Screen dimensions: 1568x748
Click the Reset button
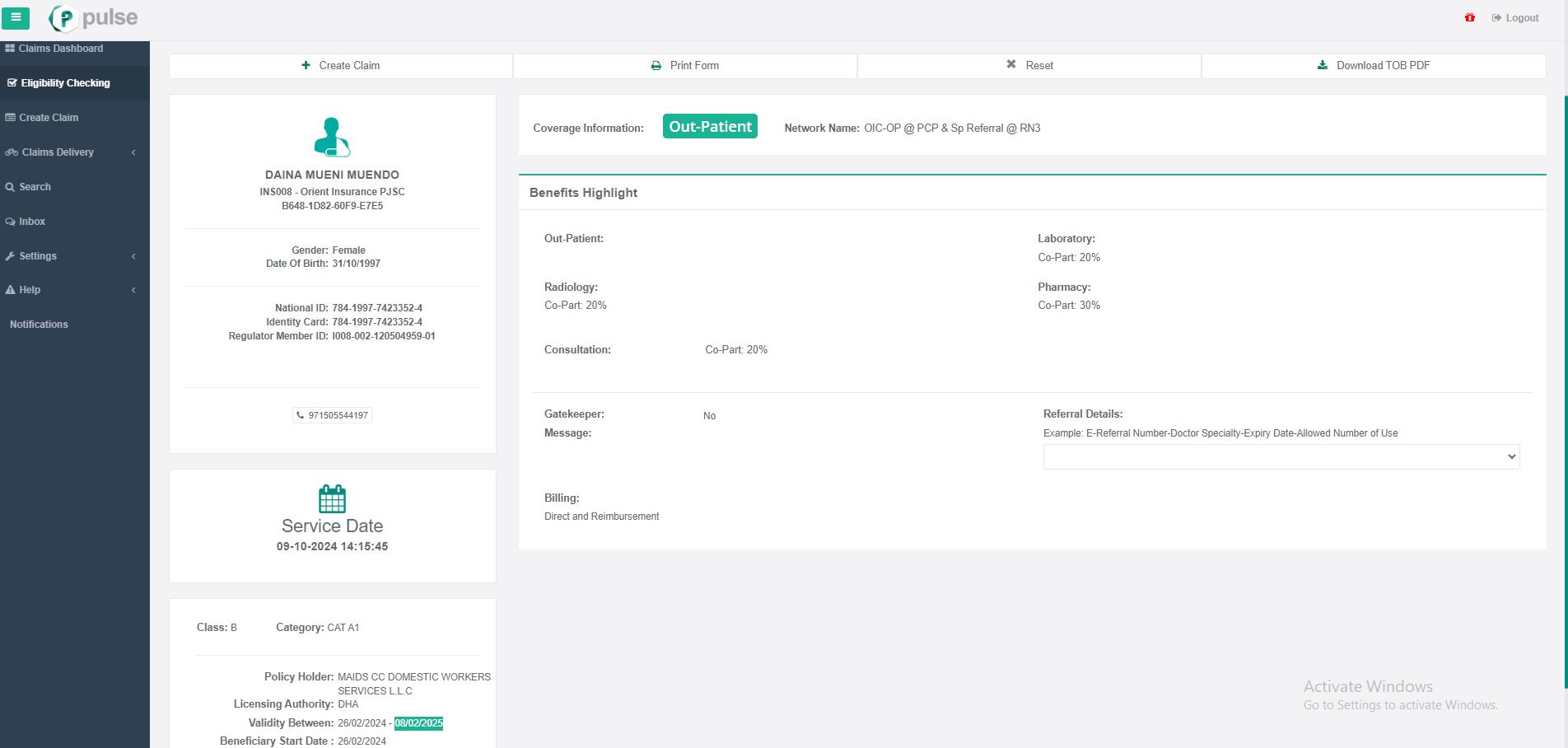pos(1029,66)
